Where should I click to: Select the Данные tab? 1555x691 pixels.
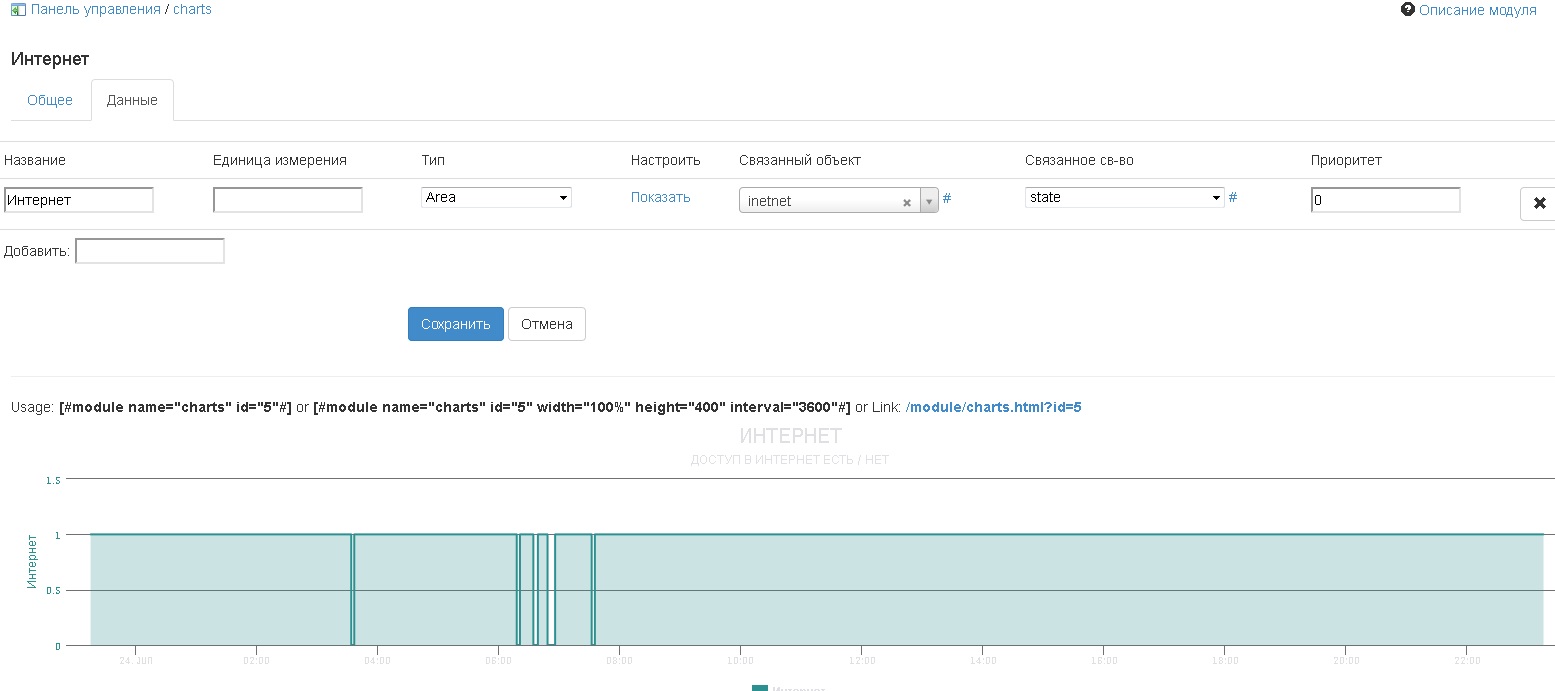click(x=132, y=100)
